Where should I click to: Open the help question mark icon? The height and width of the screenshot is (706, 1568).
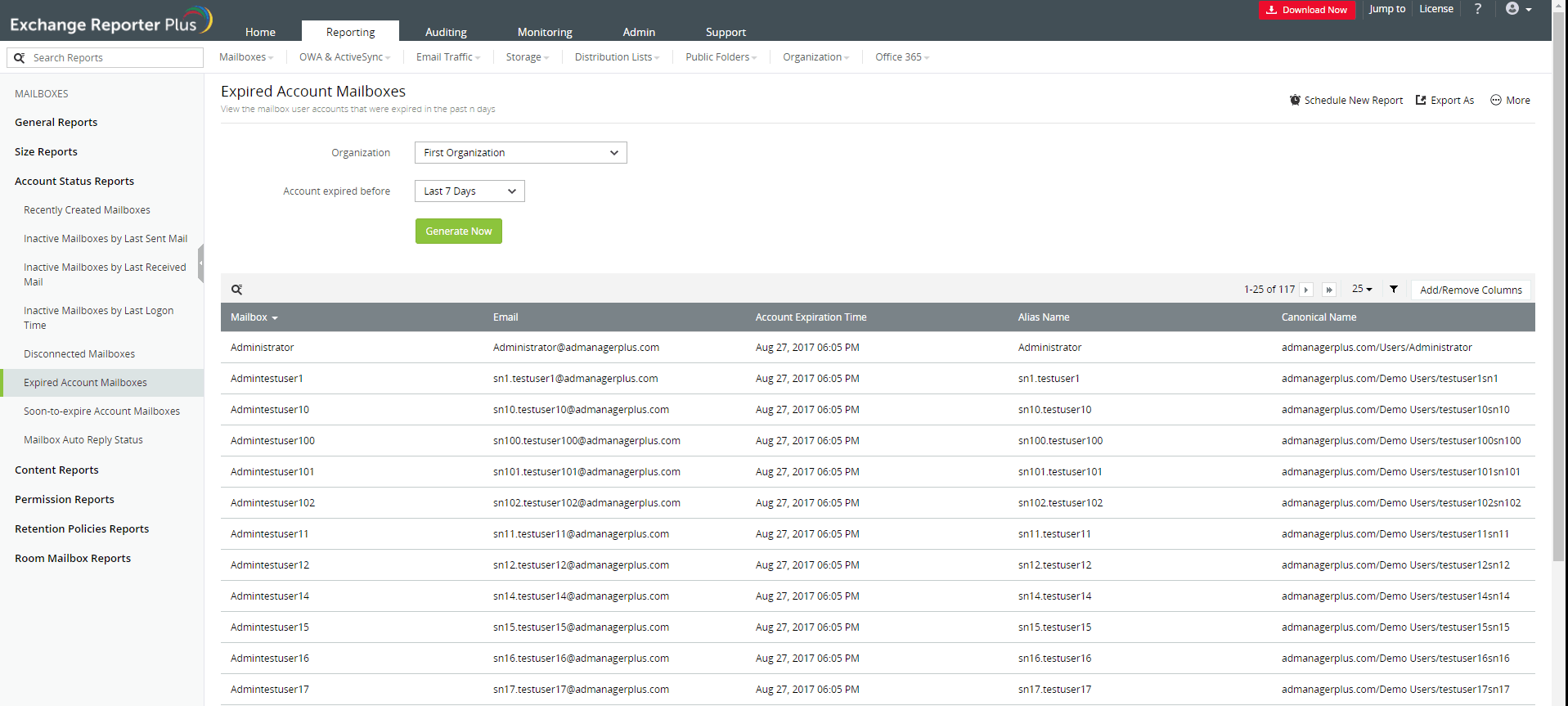coord(1477,9)
